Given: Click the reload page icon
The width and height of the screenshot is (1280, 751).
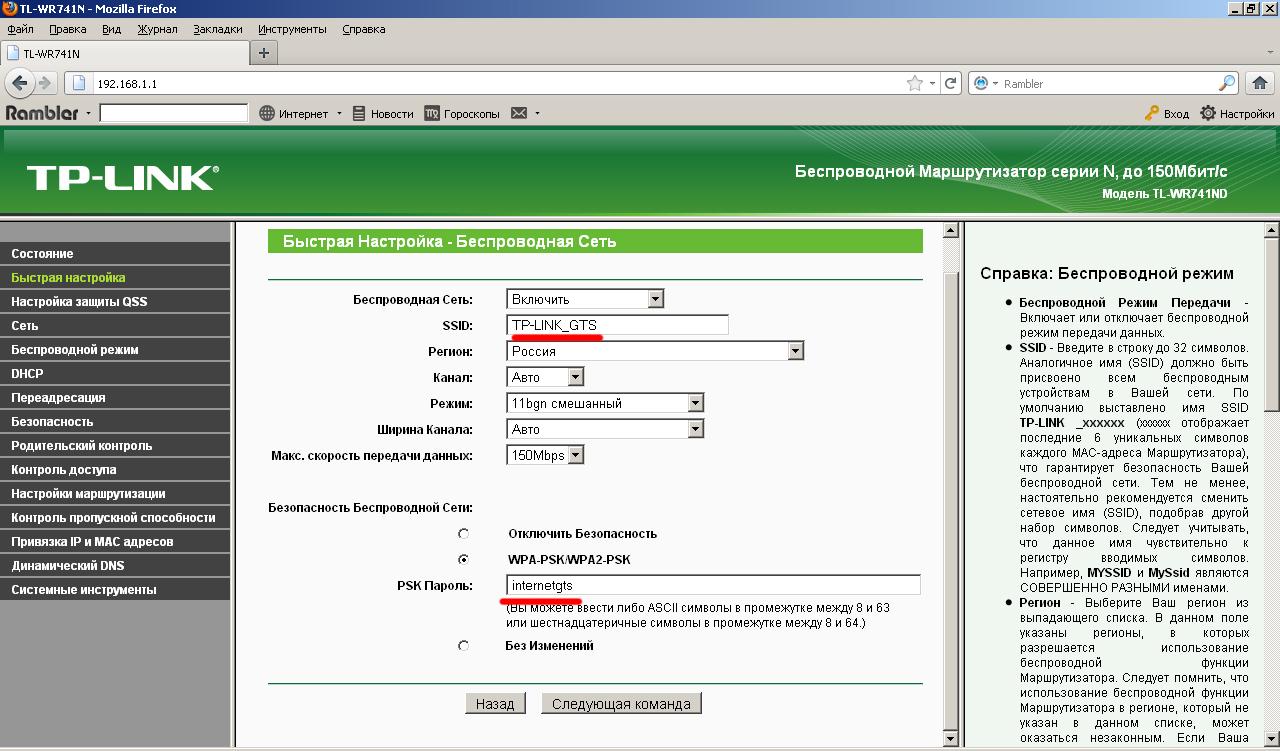Looking at the screenshot, I should click(x=951, y=83).
